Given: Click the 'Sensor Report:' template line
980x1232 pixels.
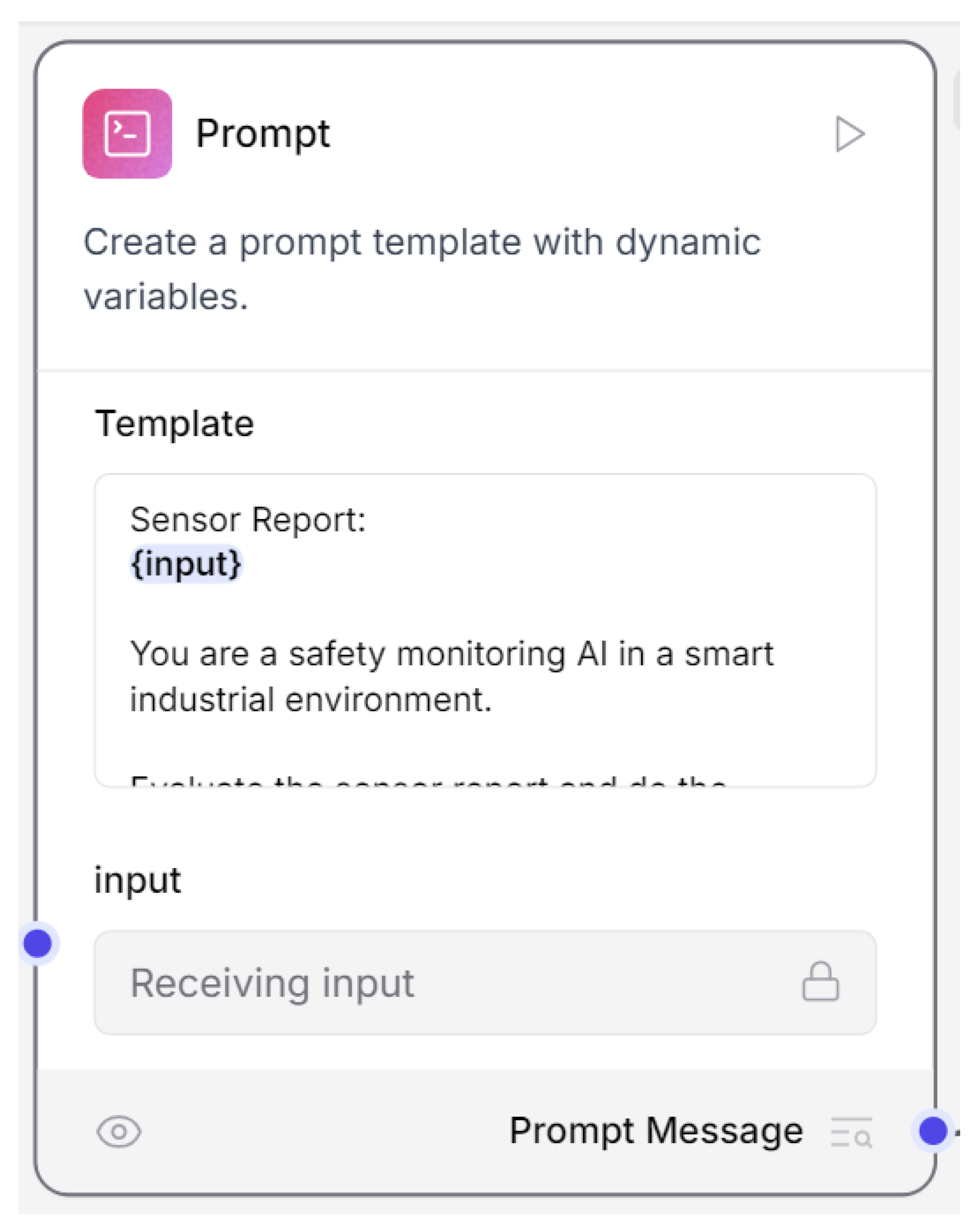Looking at the screenshot, I should 248,520.
